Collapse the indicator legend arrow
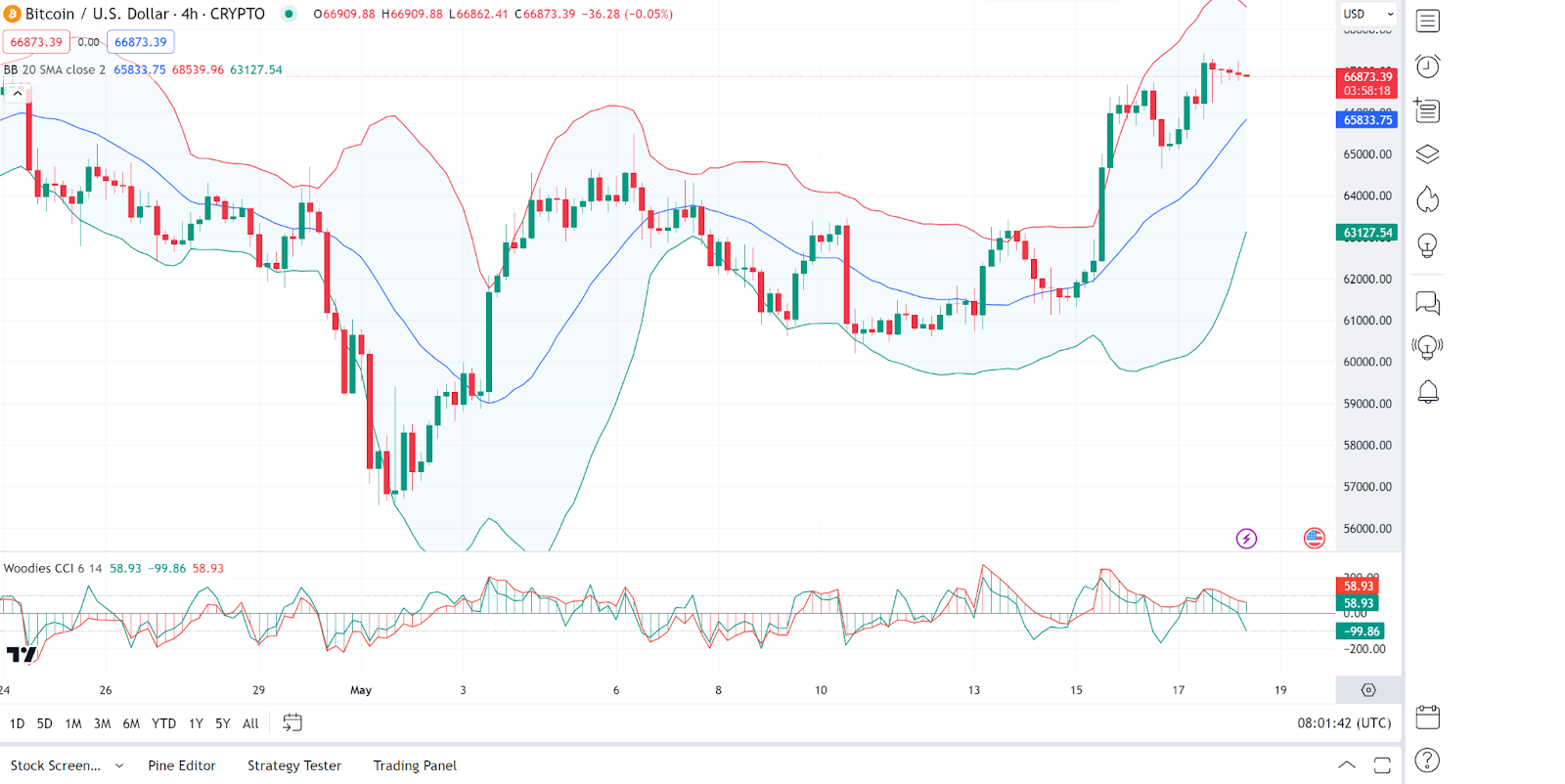This screenshot has height=784, width=1565. click(18, 93)
